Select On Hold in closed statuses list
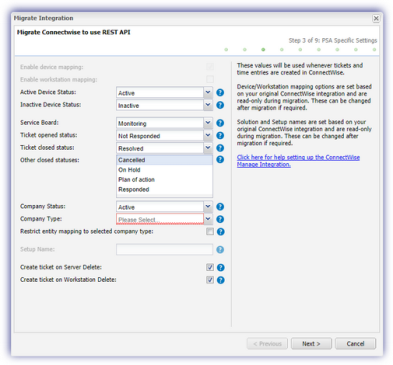This screenshot has width=393, height=365. pos(164,170)
